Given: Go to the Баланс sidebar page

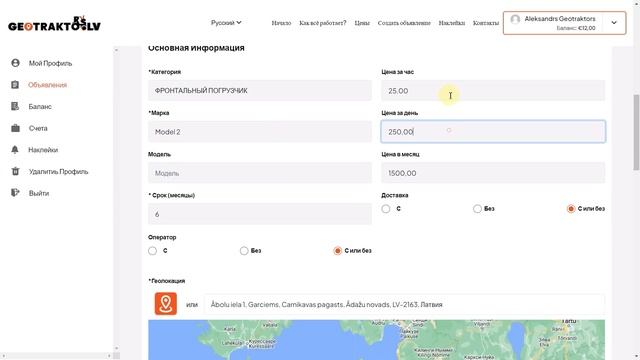Looking at the screenshot, I should pos(40,107).
